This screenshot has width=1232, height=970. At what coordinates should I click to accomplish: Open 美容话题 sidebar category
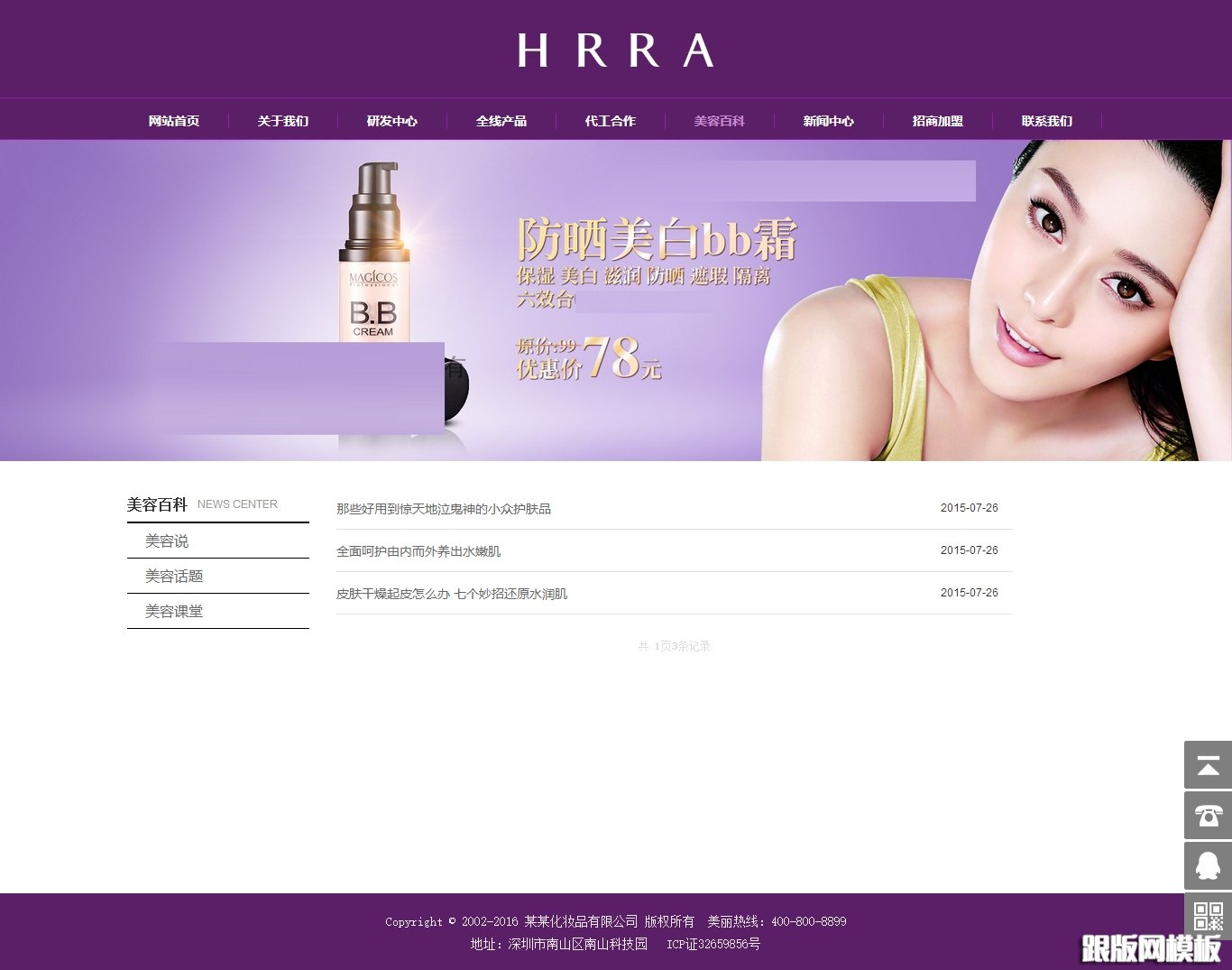click(174, 577)
